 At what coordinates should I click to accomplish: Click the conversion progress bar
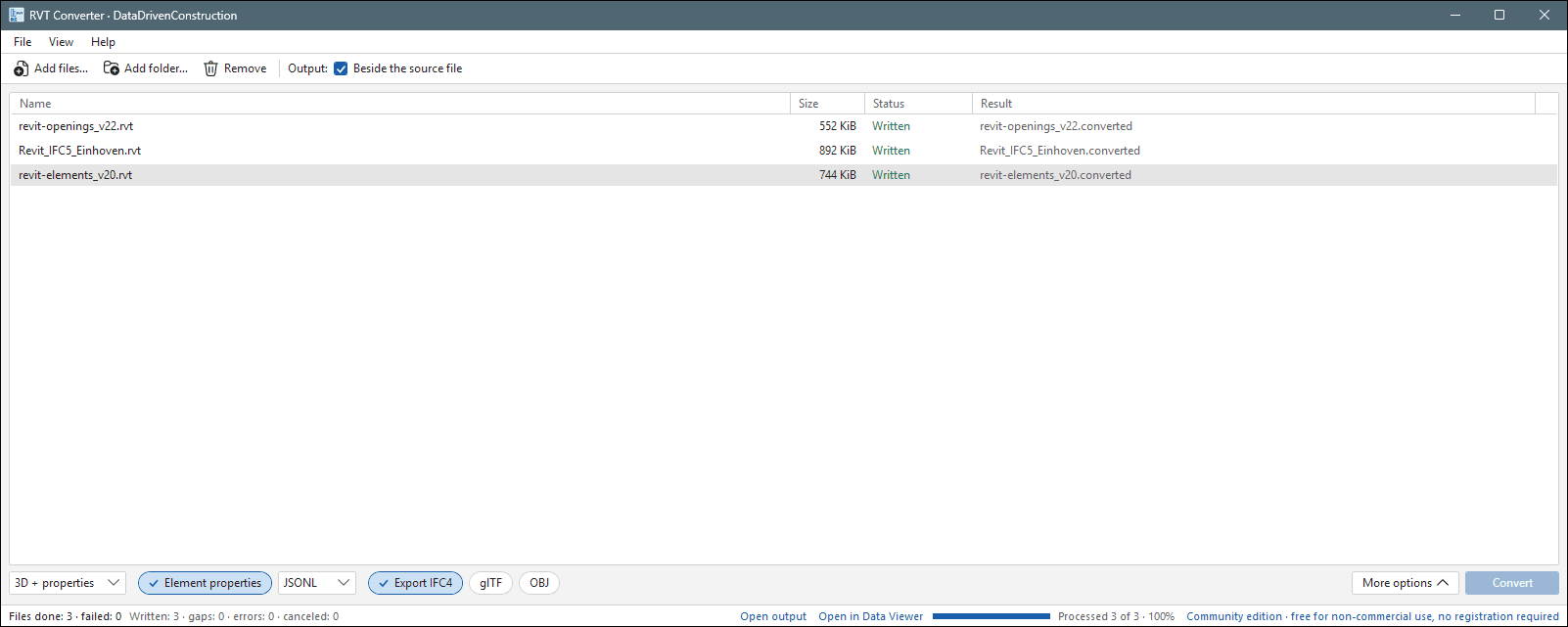[x=992, y=616]
